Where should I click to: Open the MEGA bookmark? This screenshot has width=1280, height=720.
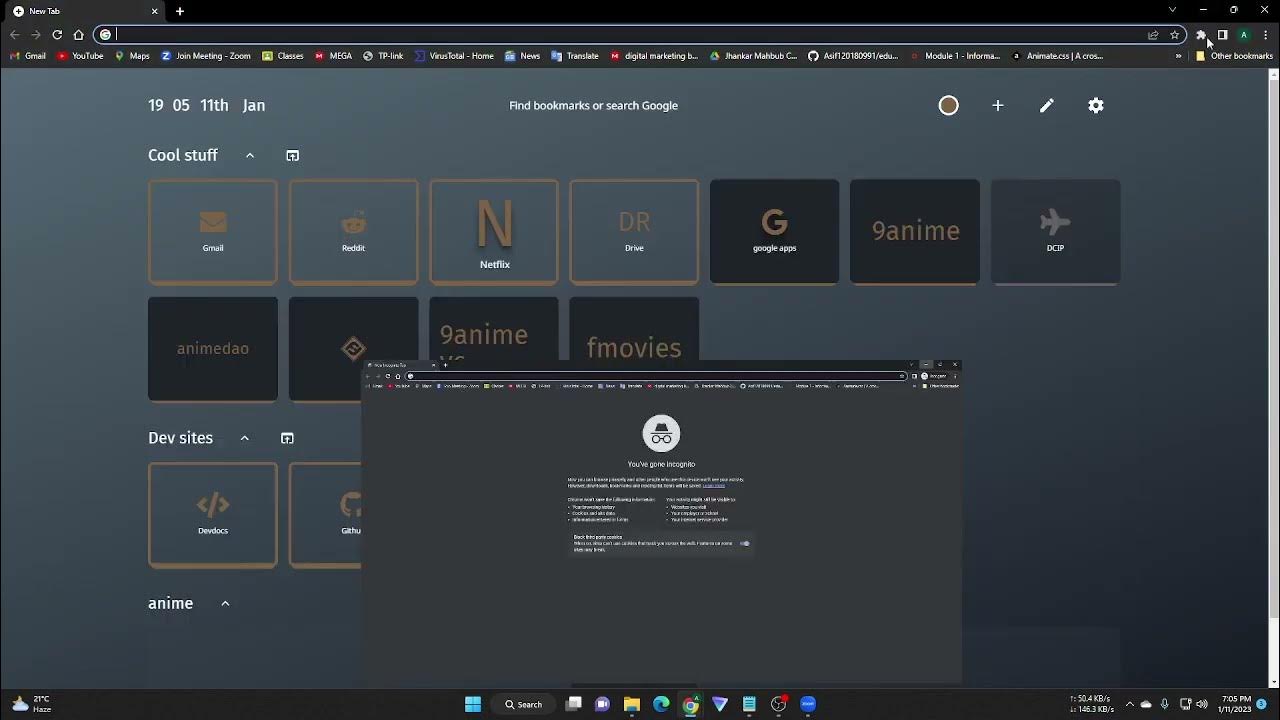click(334, 56)
